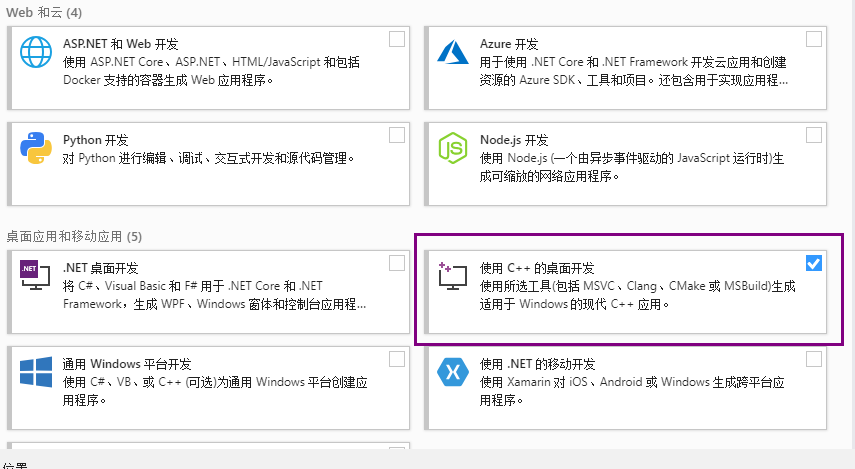
Task: Click the Python logo icon
Action: [x=36, y=148]
